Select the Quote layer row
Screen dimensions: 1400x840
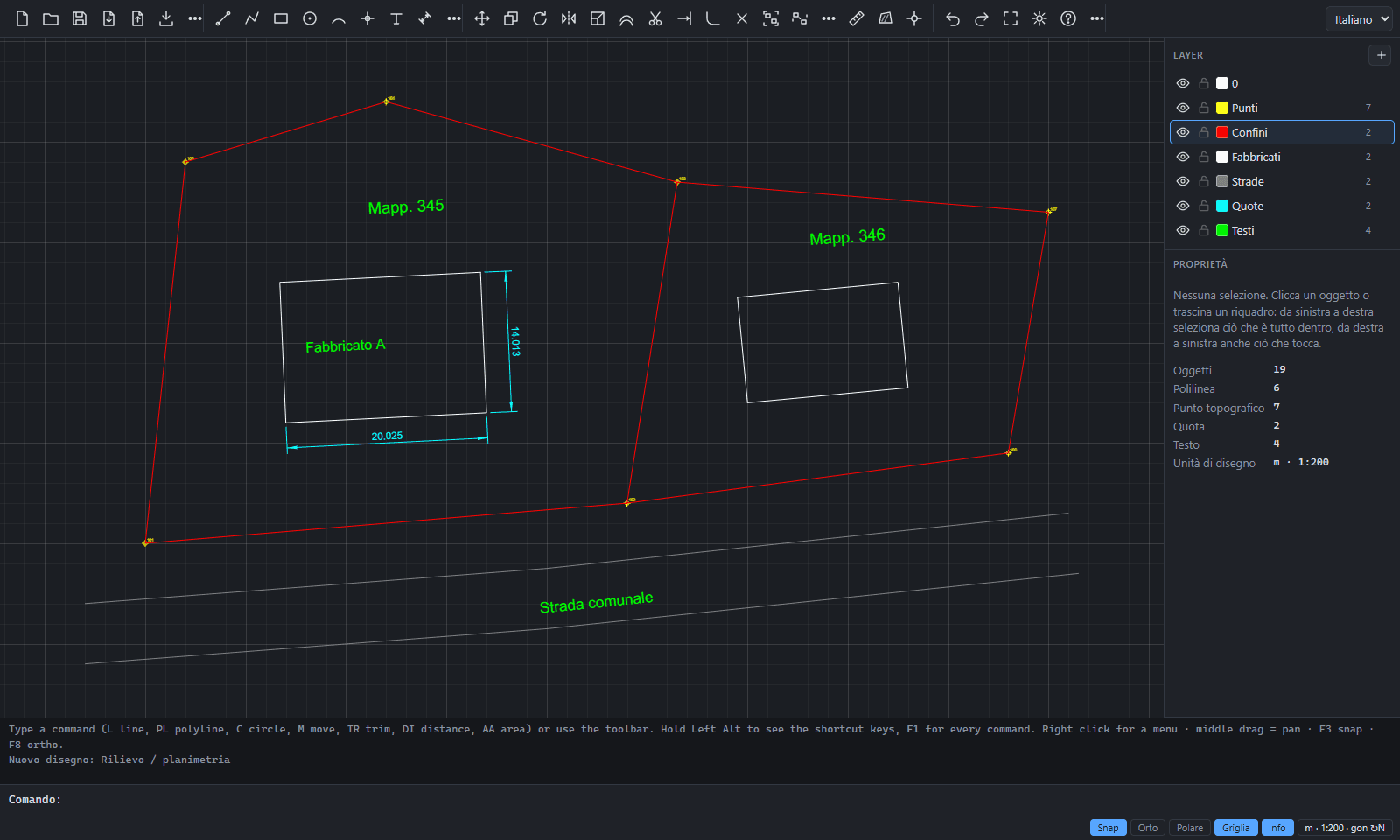point(1282,206)
